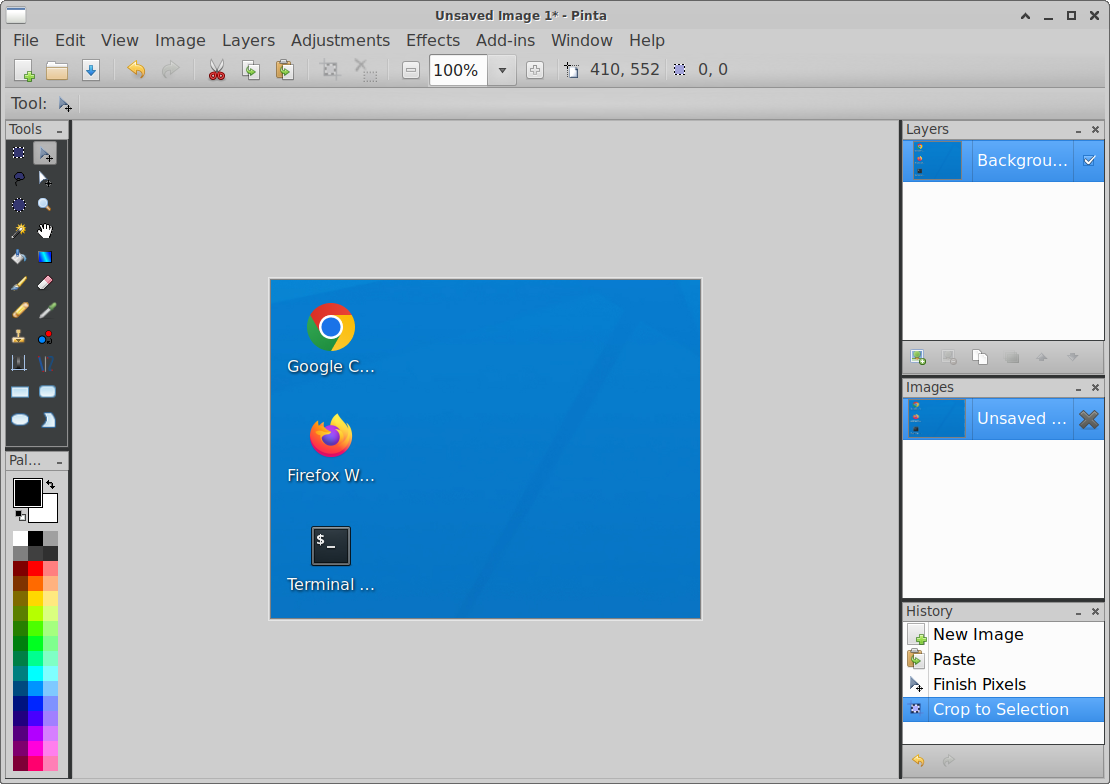Select the Paint Bucket tool
1110x784 pixels.
click(x=19, y=257)
